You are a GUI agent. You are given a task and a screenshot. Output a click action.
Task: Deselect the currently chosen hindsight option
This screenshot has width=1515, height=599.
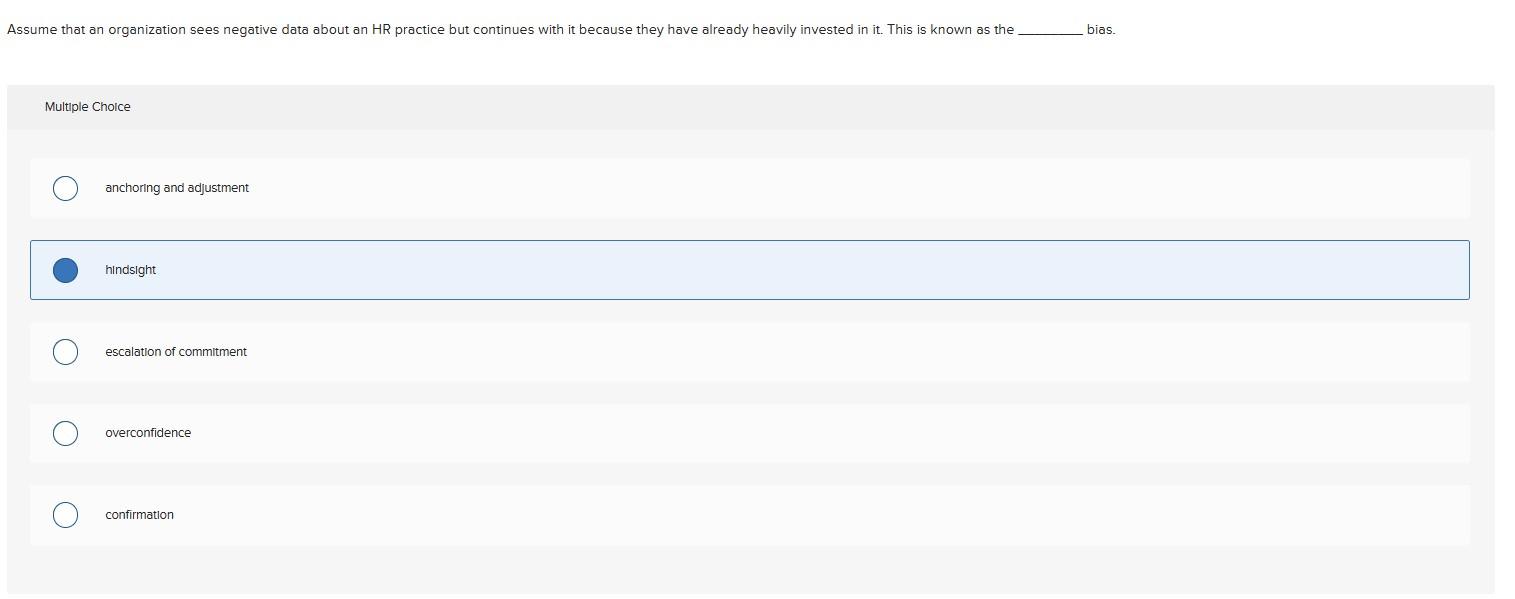[64, 269]
